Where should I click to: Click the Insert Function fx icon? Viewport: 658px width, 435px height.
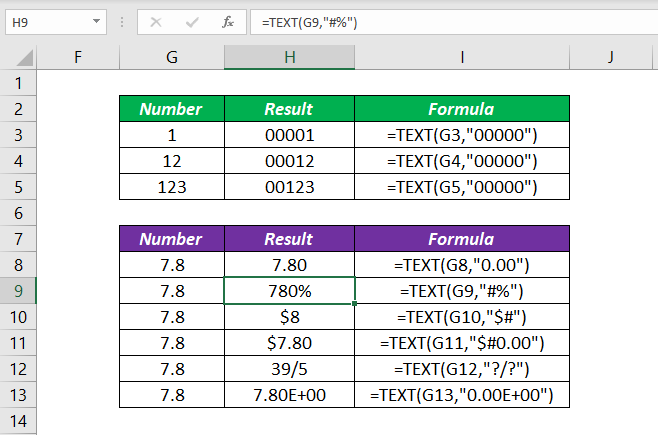tap(227, 20)
